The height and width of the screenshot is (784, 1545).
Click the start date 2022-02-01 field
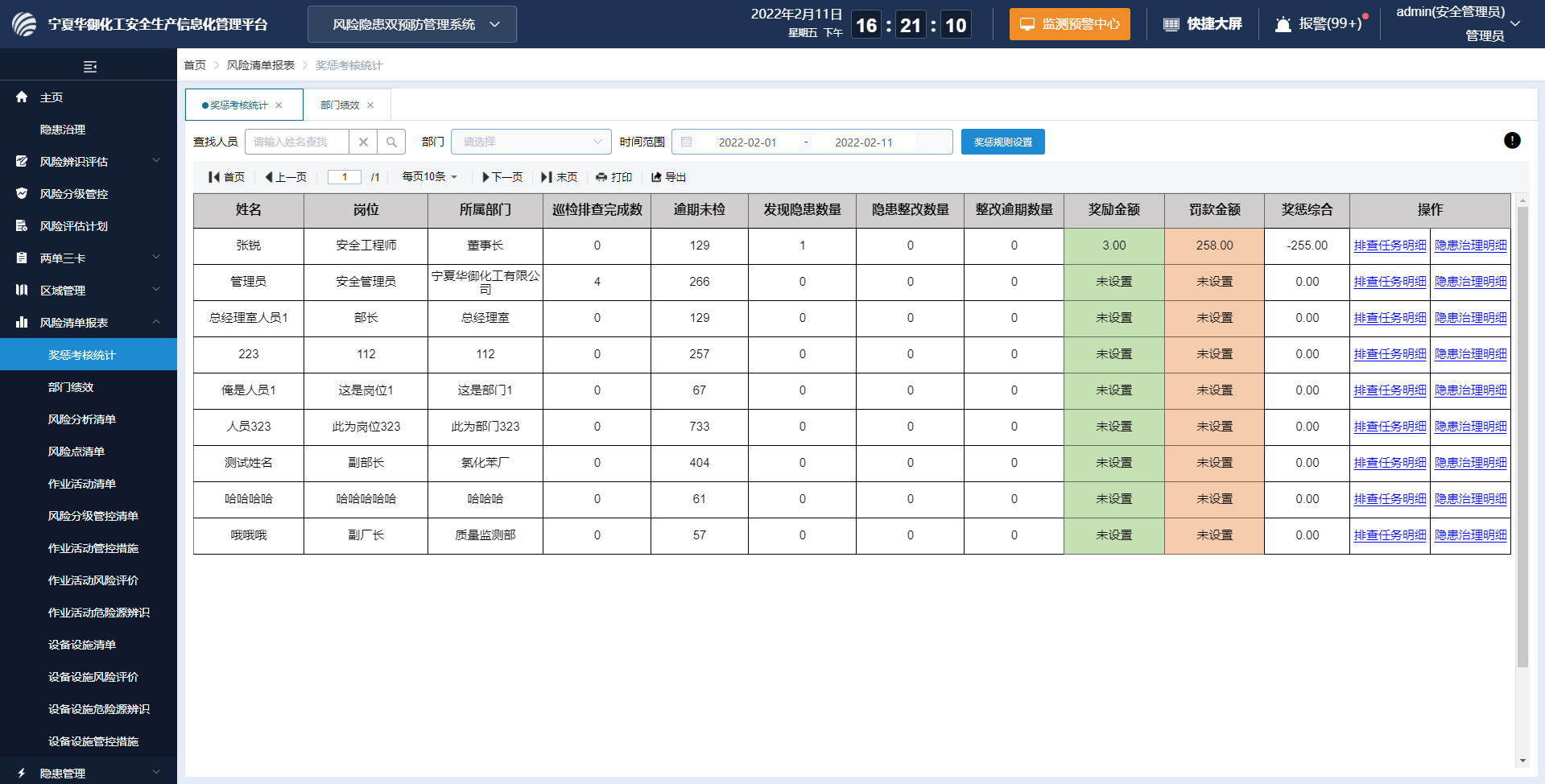click(747, 142)
